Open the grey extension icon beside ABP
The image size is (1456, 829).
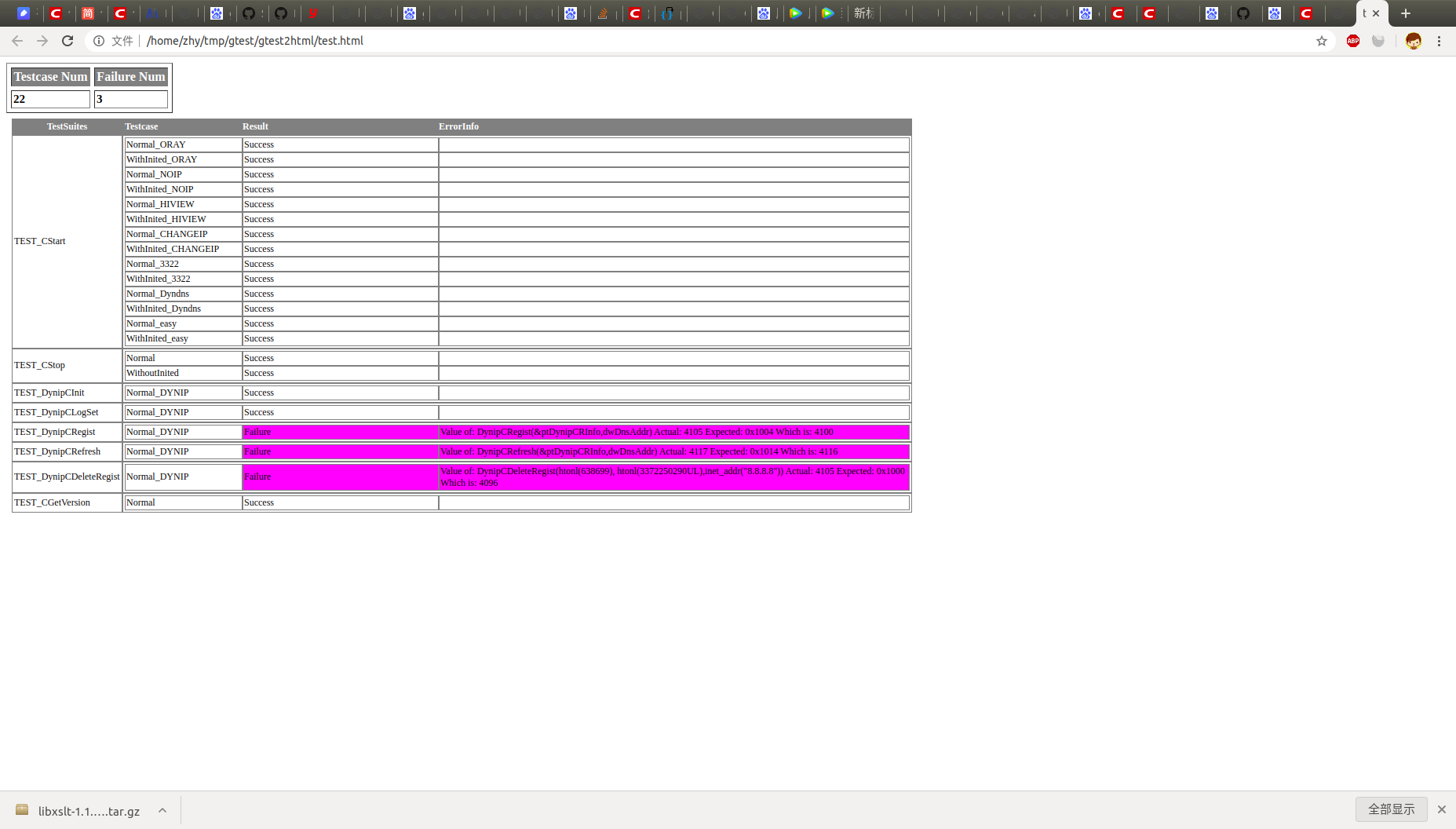coord(1378,41)
